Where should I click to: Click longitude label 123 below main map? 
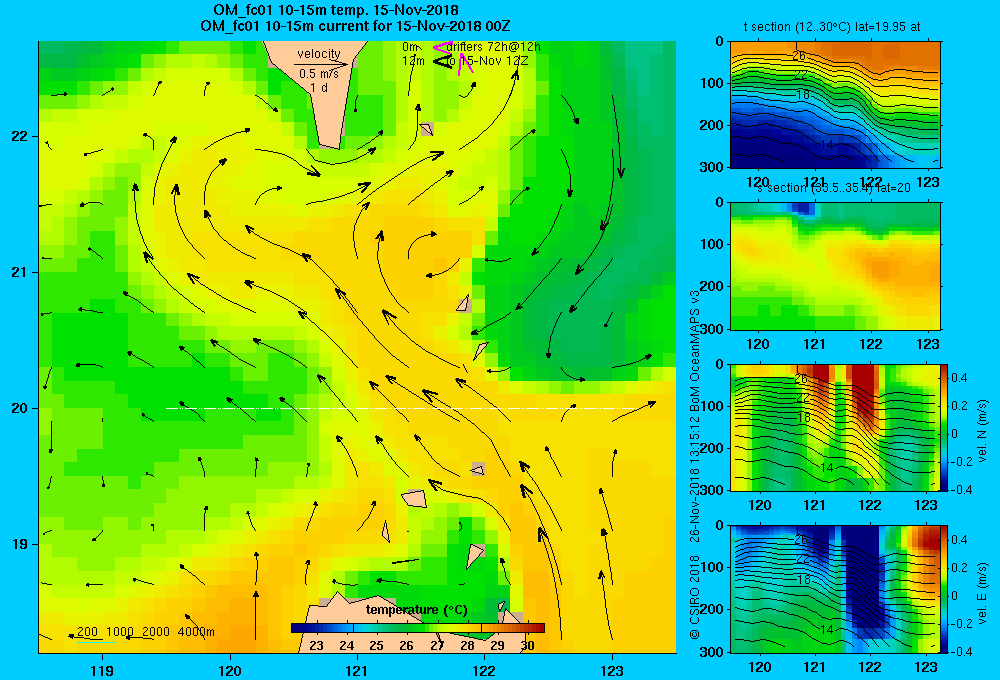(x=612, y=670)
